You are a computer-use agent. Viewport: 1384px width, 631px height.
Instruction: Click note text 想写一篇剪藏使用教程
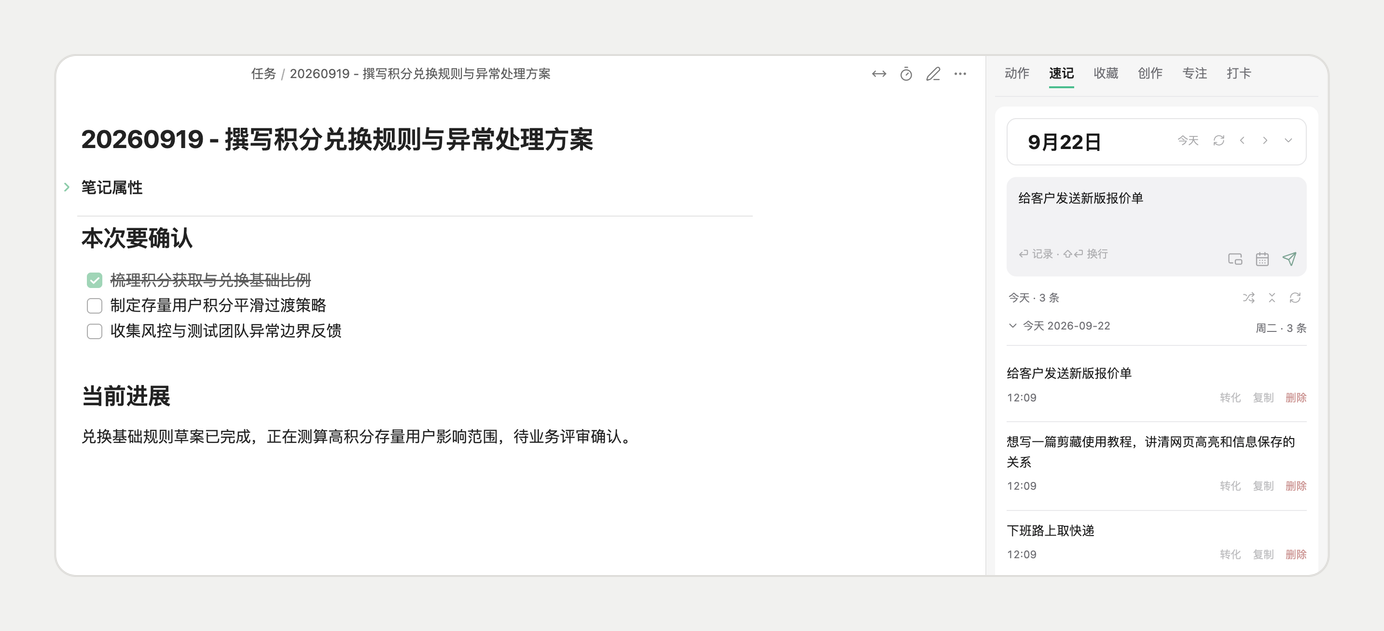[x=1151, y=452]
